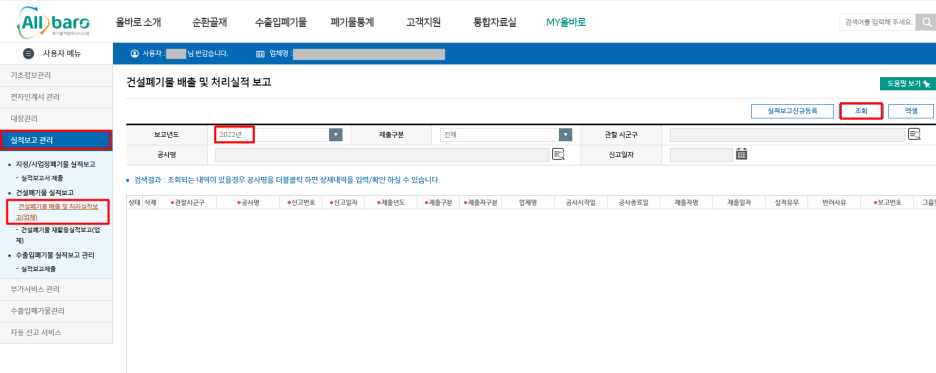936x373 pixels.
Task: Click the 반려사유 column header
Action: (835, 203)
